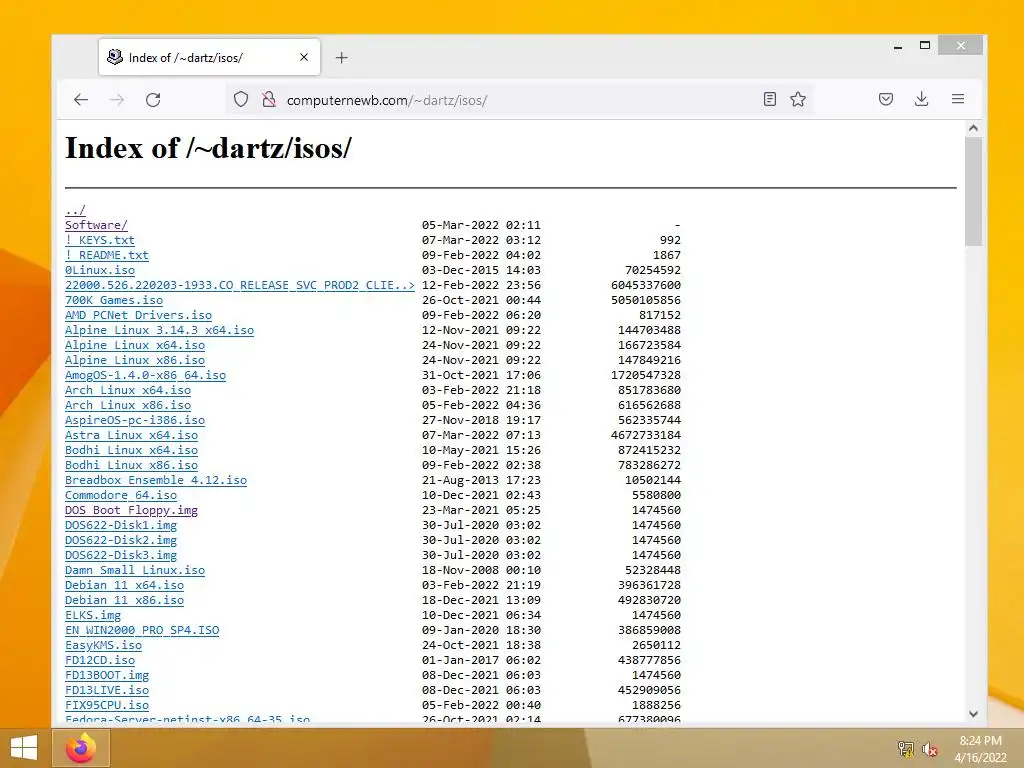1024x768 pixels.
Task: Click the muted speaker tray icon
Action: tap(929, 749)
